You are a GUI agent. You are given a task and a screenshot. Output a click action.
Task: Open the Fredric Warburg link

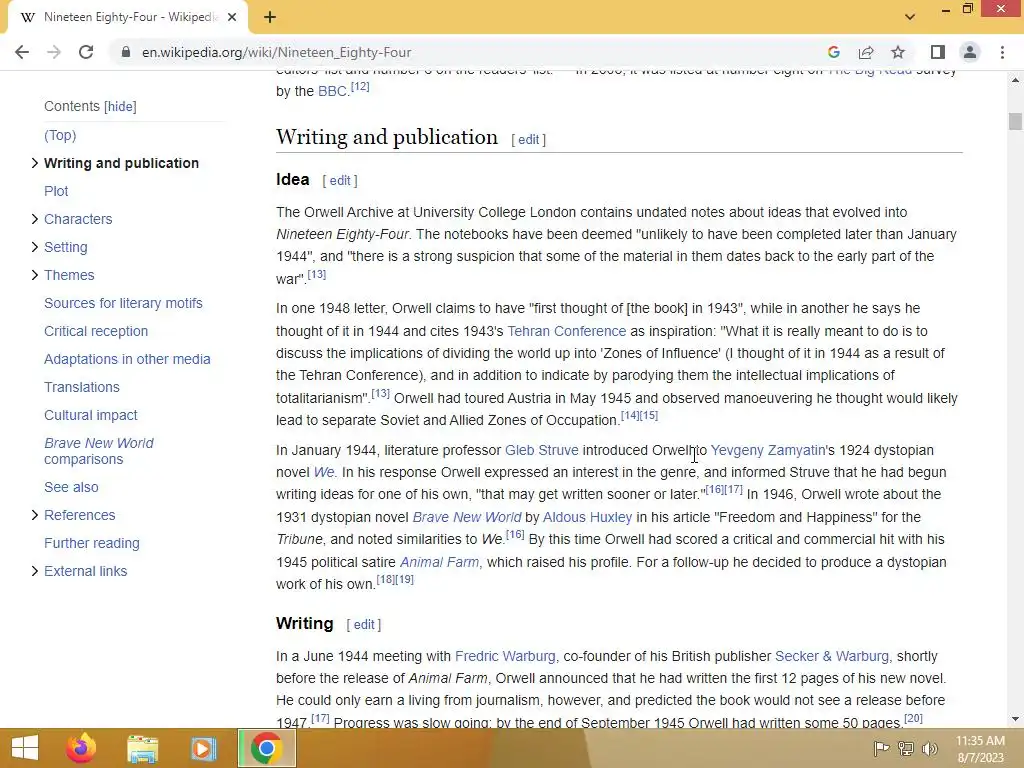click(x=505, y=656)
